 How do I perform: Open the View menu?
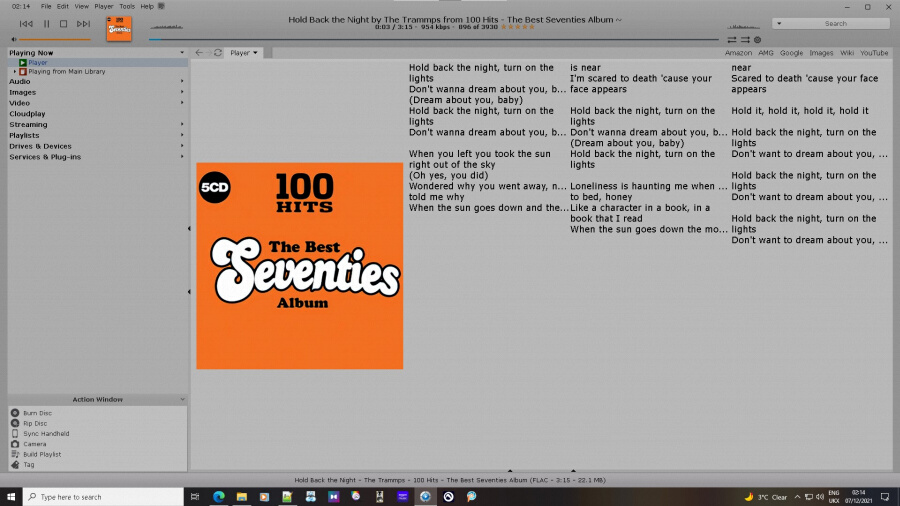[x=82, y=6]
